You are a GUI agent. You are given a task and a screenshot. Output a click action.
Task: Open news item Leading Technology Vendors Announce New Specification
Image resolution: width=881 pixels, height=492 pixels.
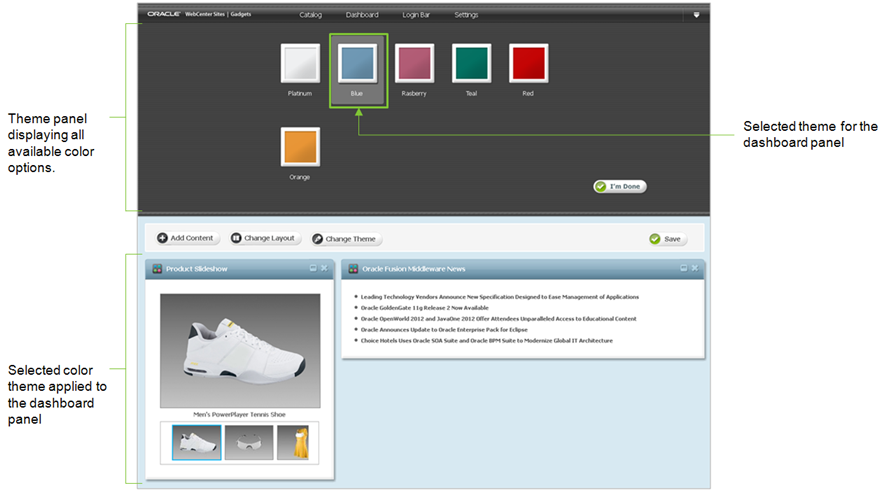[499, 297]
